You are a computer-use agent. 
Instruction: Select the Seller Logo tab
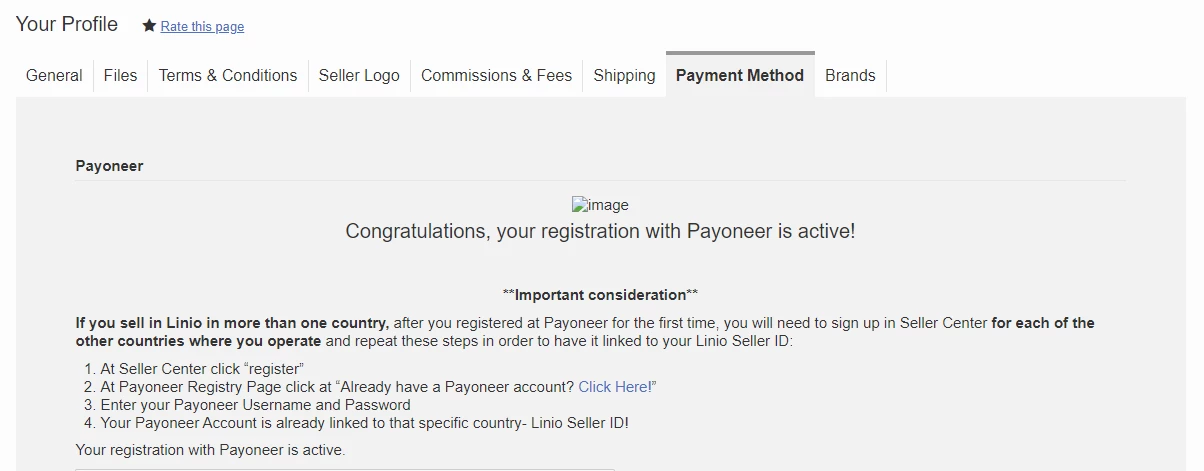pyautogui.click(x=359, y=75)
